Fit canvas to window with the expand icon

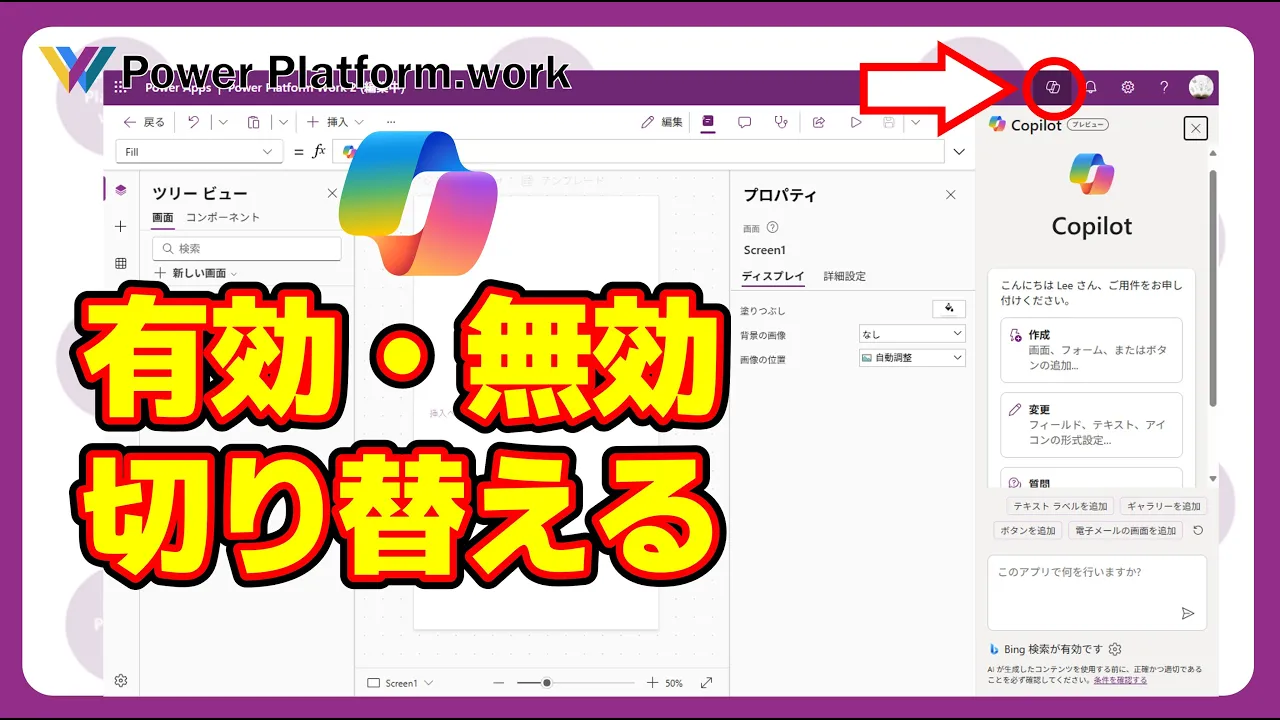[706, 683]
